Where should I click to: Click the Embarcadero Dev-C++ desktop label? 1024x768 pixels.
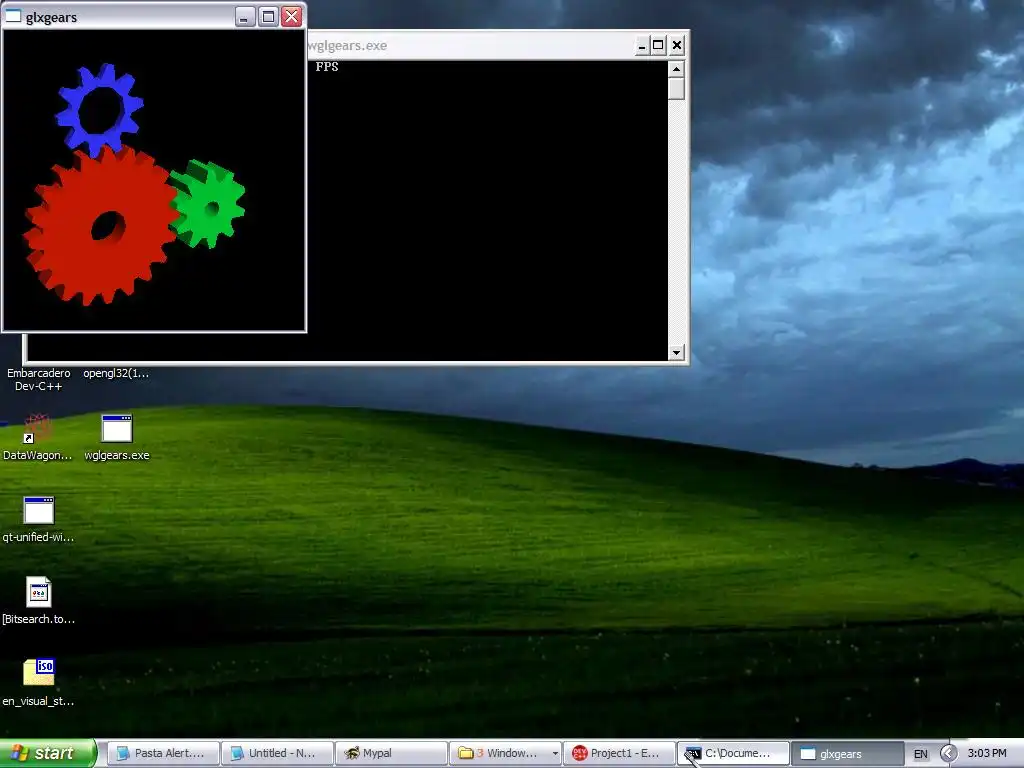point(39,379)
